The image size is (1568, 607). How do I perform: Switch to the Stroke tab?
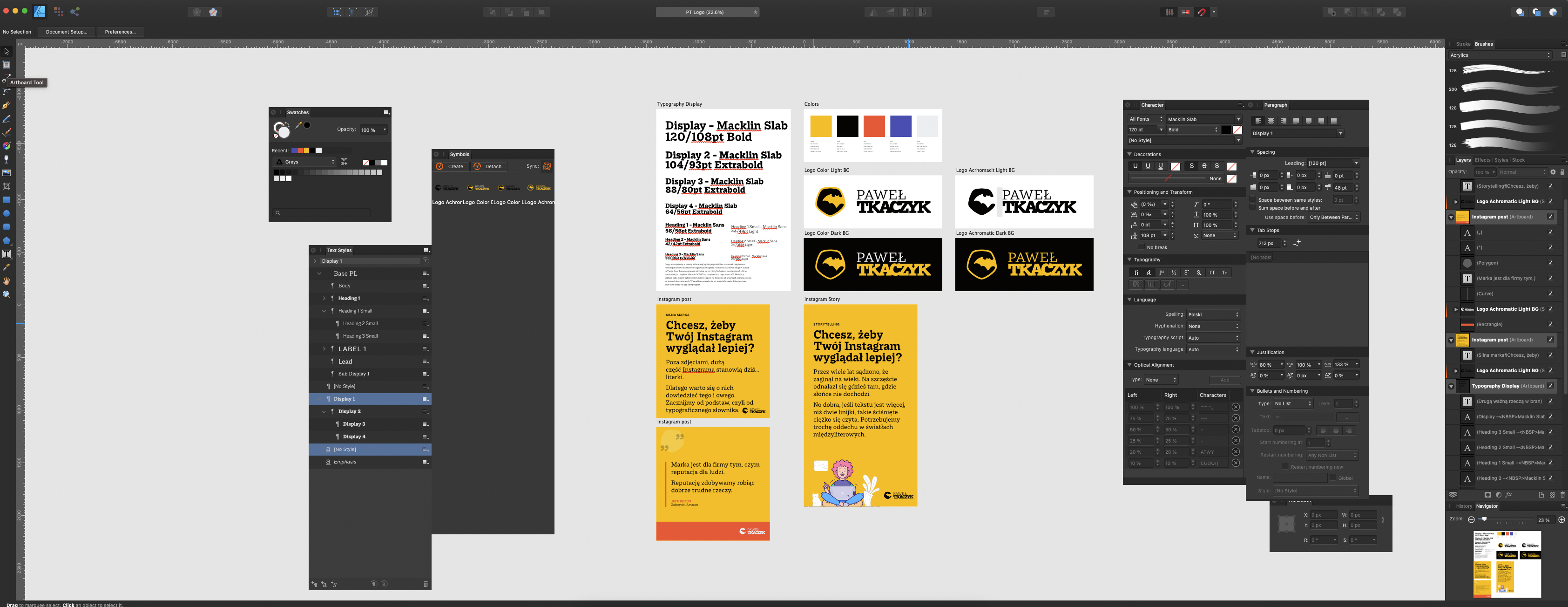tap(1463, 44)
